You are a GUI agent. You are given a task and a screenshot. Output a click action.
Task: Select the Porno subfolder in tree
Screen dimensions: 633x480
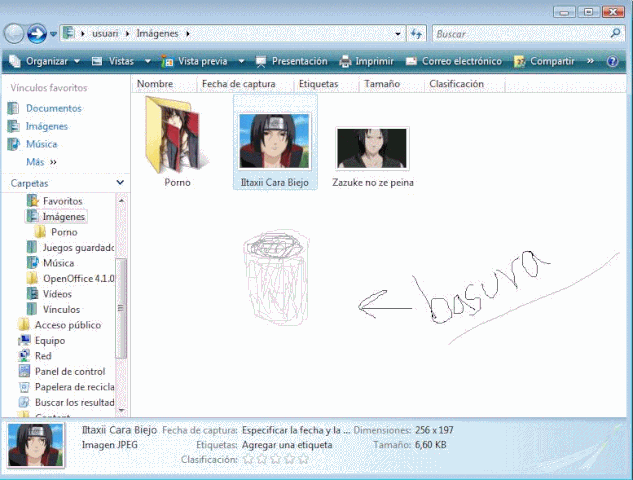point(56,232)
